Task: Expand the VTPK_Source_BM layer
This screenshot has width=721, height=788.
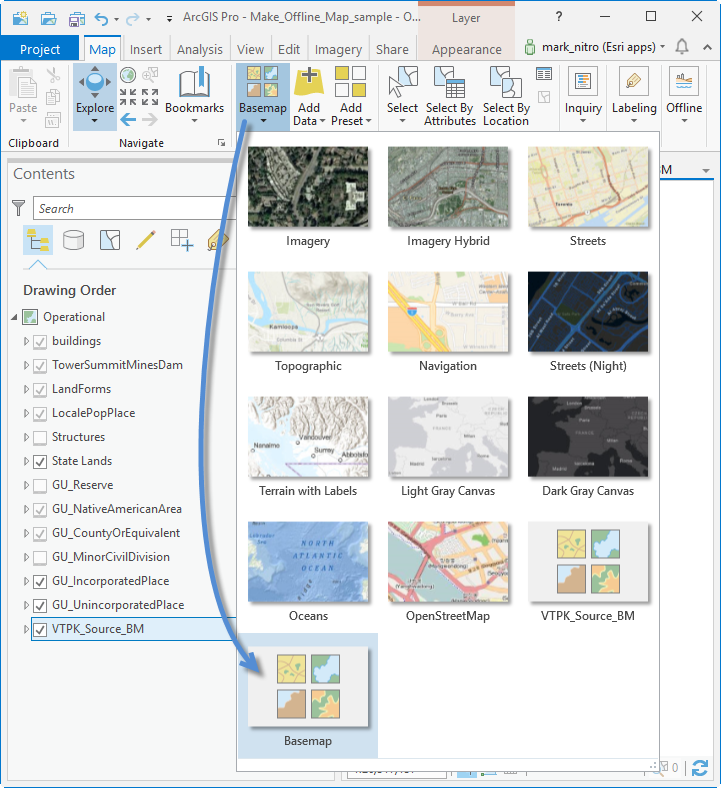Action: click(26, 629)
